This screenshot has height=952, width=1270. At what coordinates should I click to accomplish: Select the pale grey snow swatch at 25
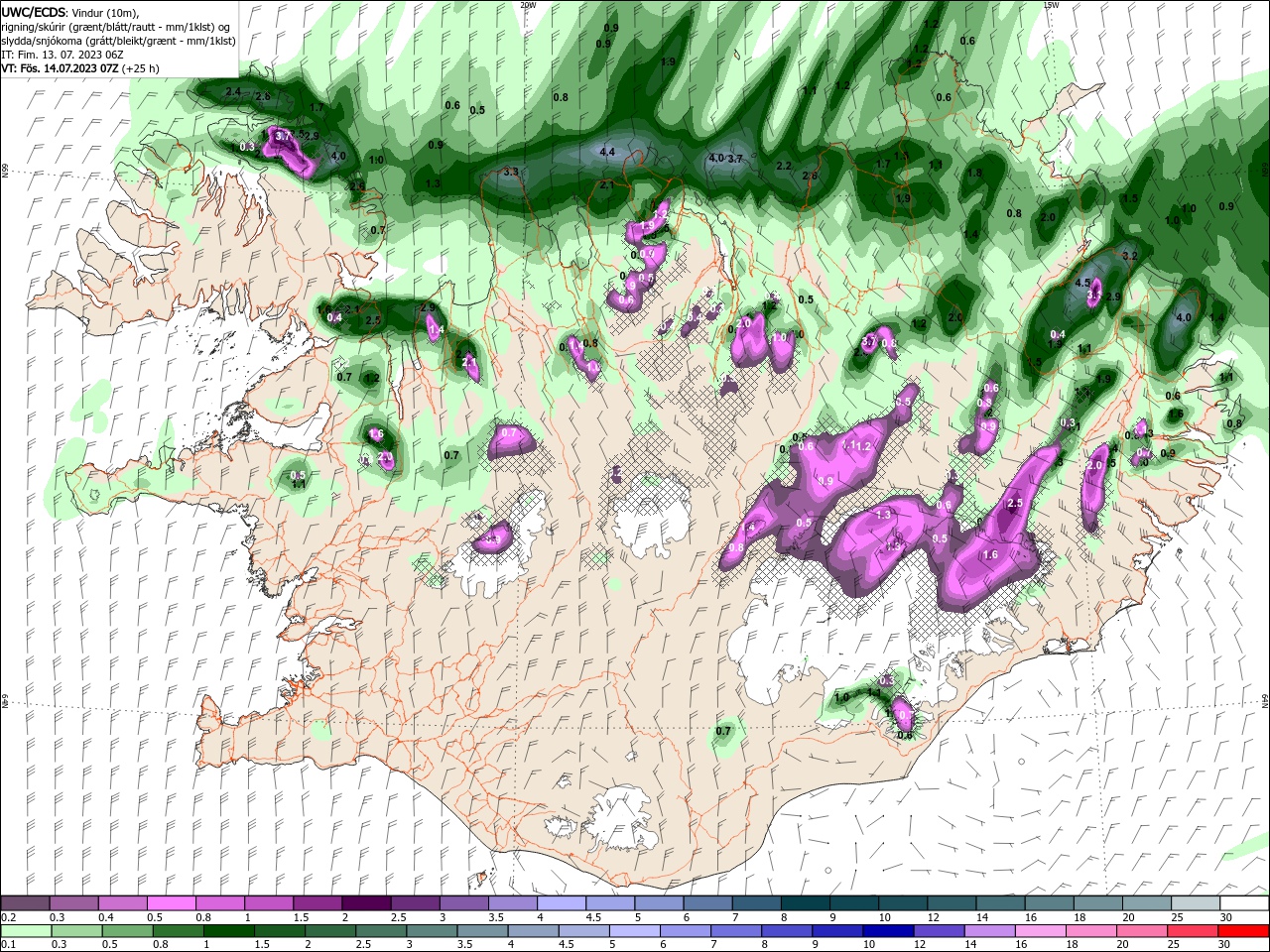(1197, 903)
